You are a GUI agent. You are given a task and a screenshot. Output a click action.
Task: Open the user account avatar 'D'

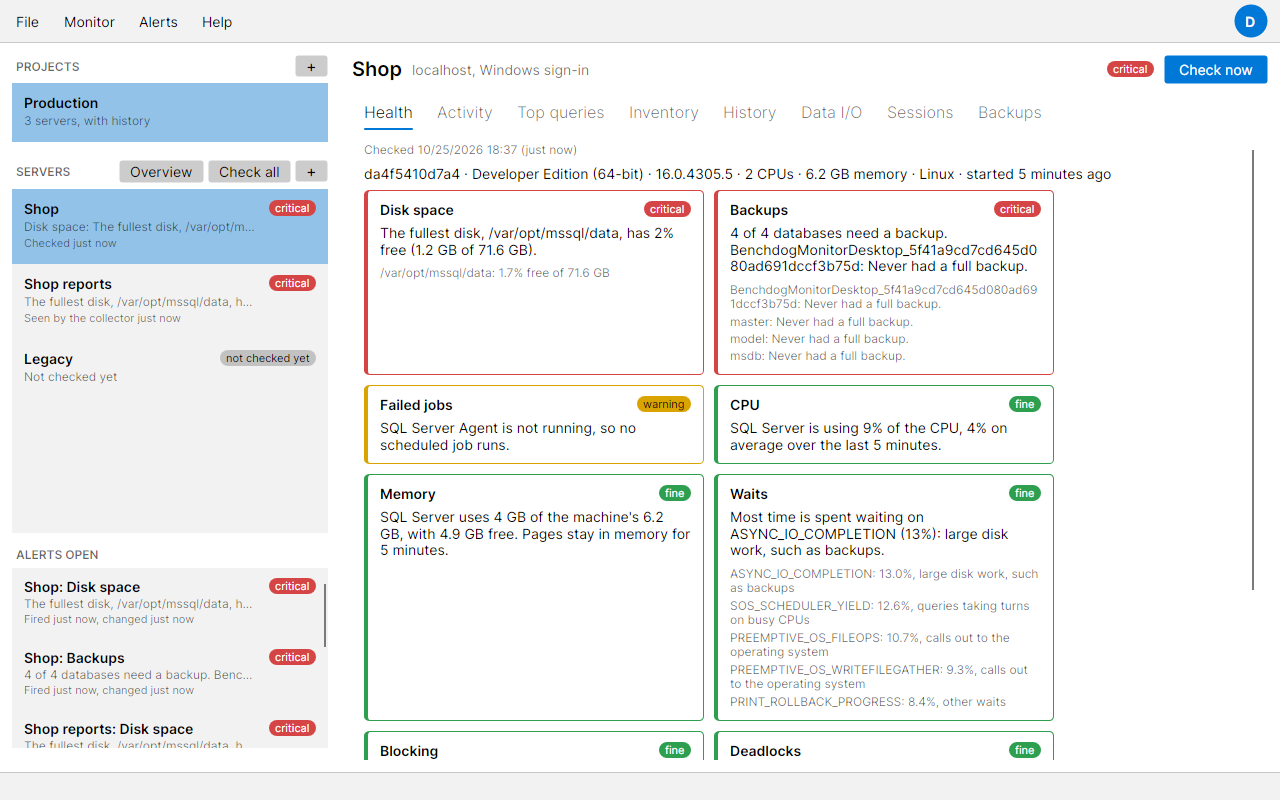tap(1250, 21)
